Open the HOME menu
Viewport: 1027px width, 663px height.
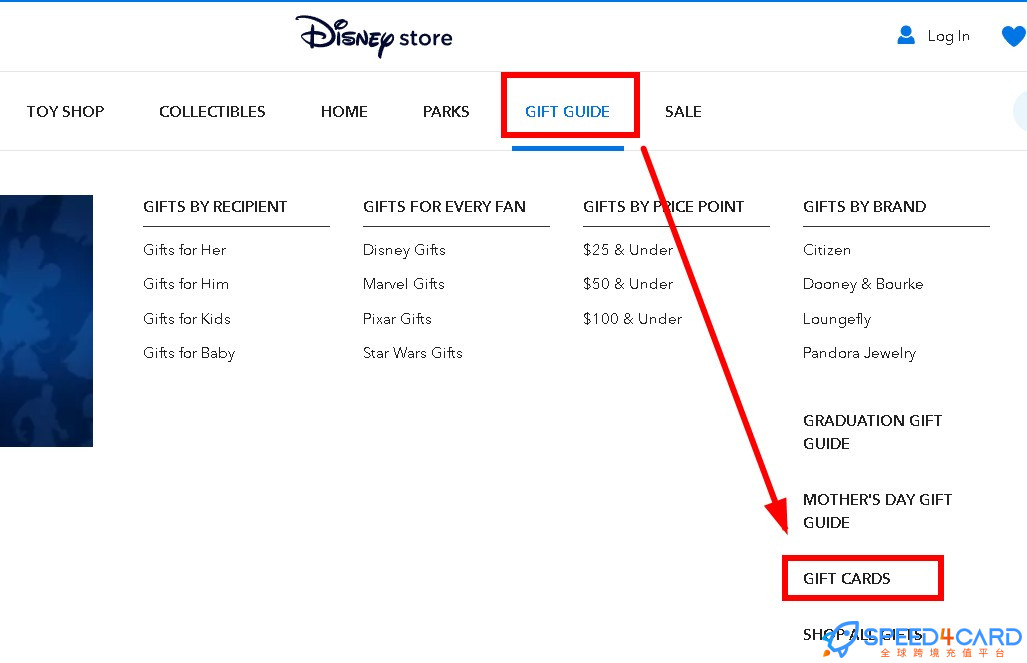(344, 111)
